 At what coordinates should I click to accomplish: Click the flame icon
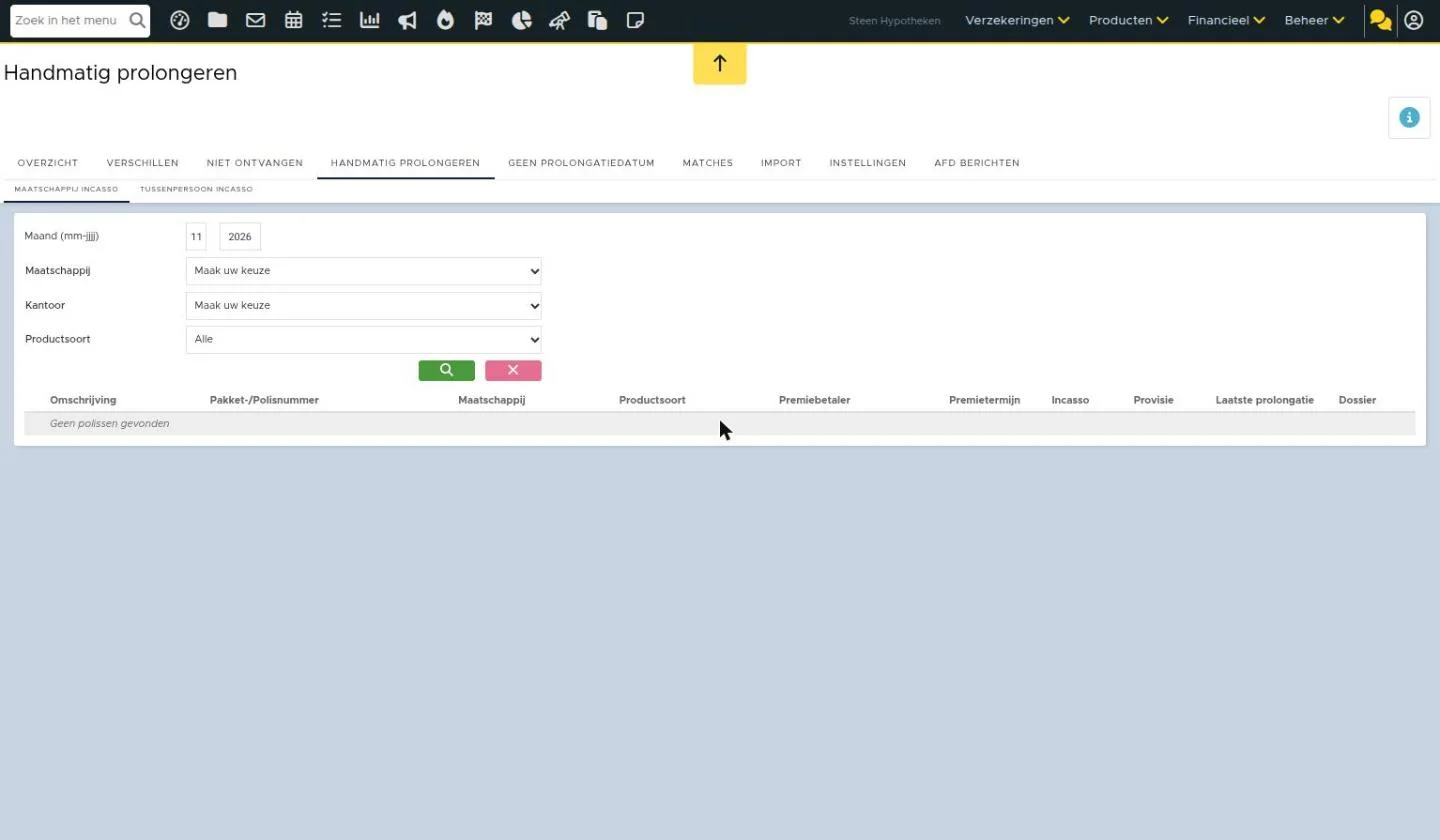[445, 20]
